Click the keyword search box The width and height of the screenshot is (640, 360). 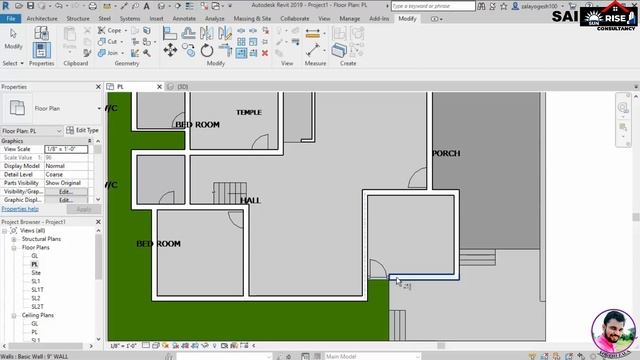click(433, 6)
